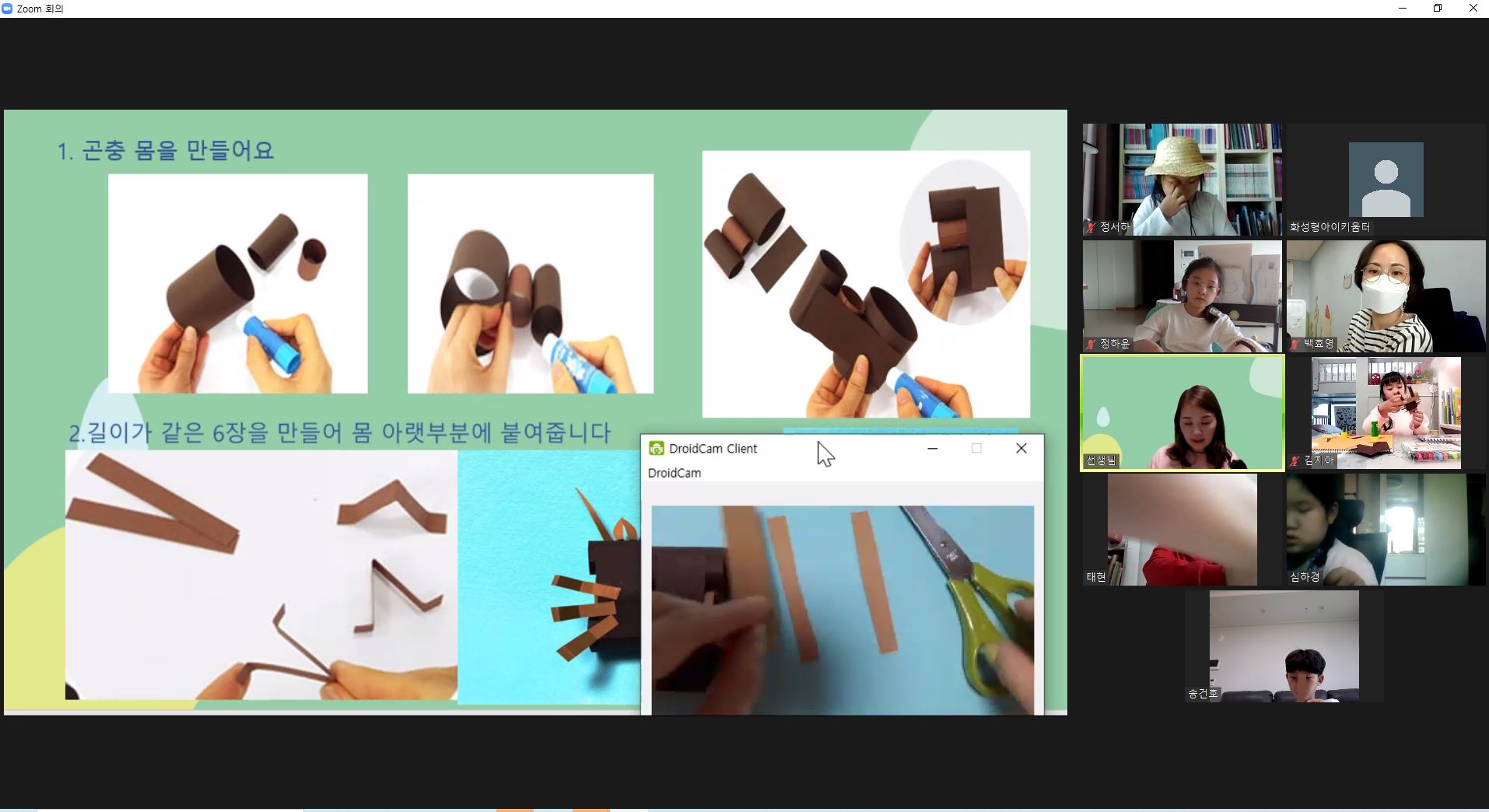Click second slide photo gluing tubes together

tap(531, 283)
